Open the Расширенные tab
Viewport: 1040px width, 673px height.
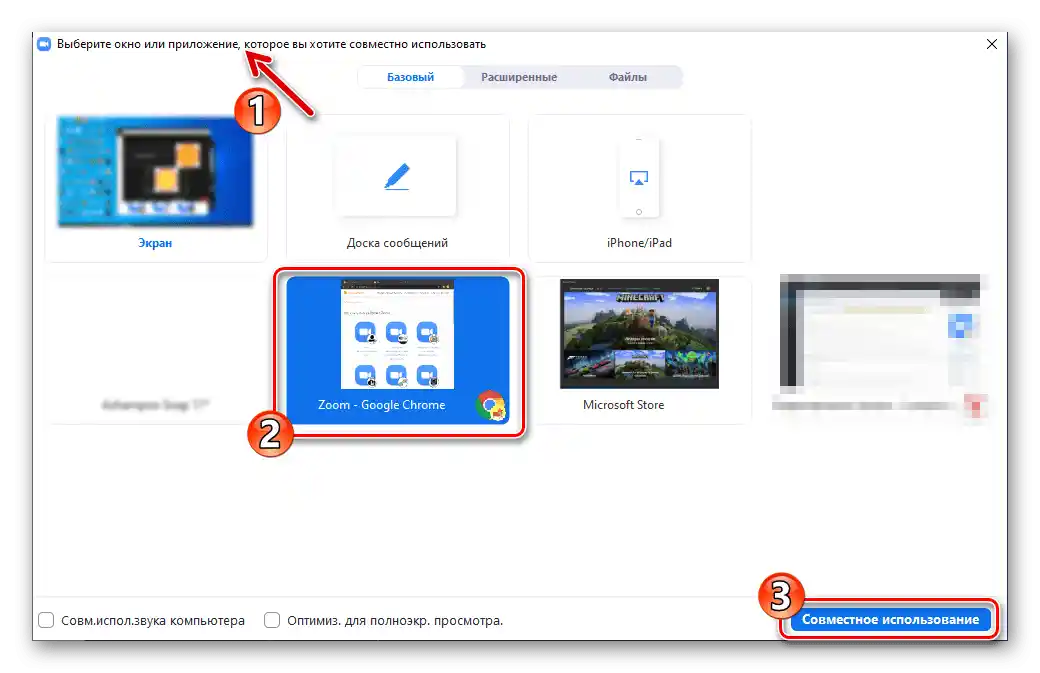tap(519, 77)
